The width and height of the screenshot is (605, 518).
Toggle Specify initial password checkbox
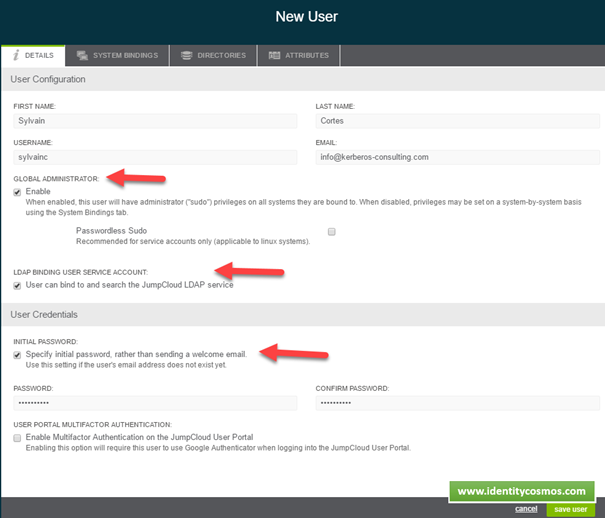click(17, 355)
